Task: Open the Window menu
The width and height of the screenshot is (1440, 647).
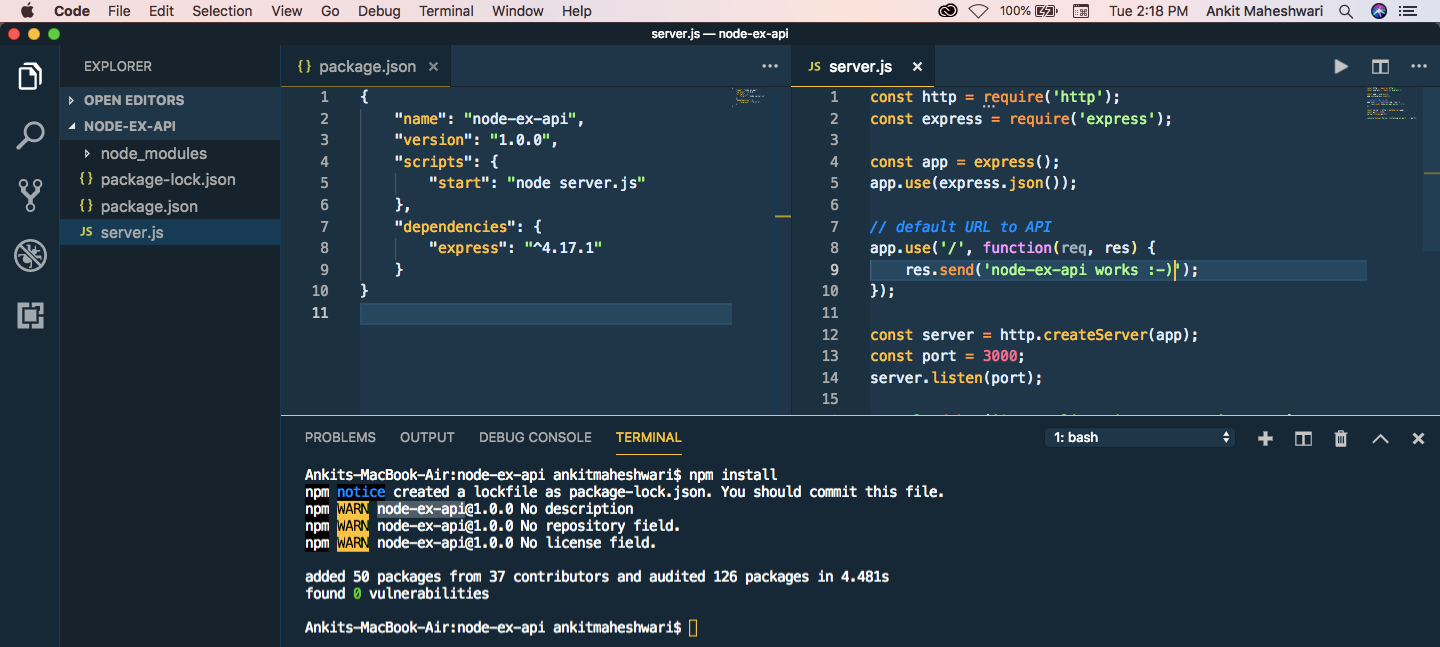Action: click(x=518, y=11)
